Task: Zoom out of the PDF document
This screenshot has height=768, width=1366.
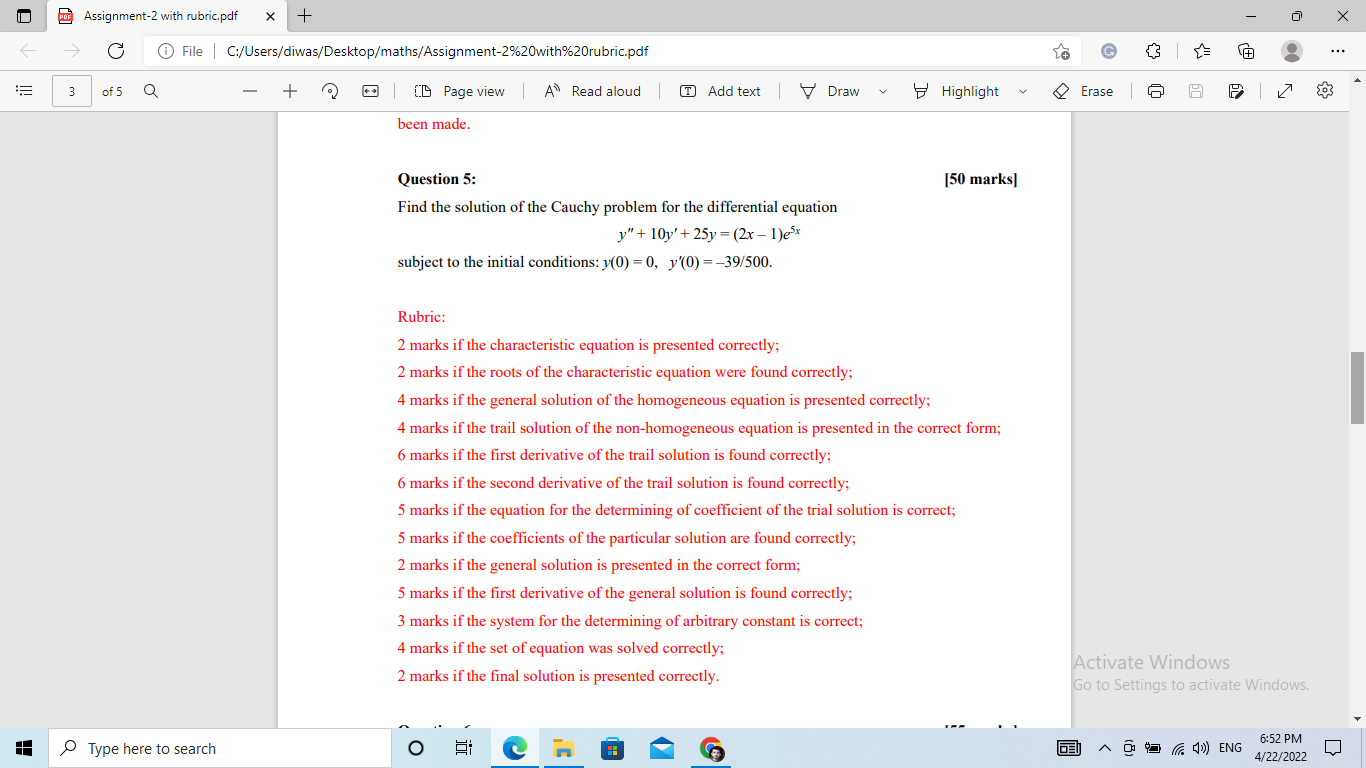Action: point(249,91)
